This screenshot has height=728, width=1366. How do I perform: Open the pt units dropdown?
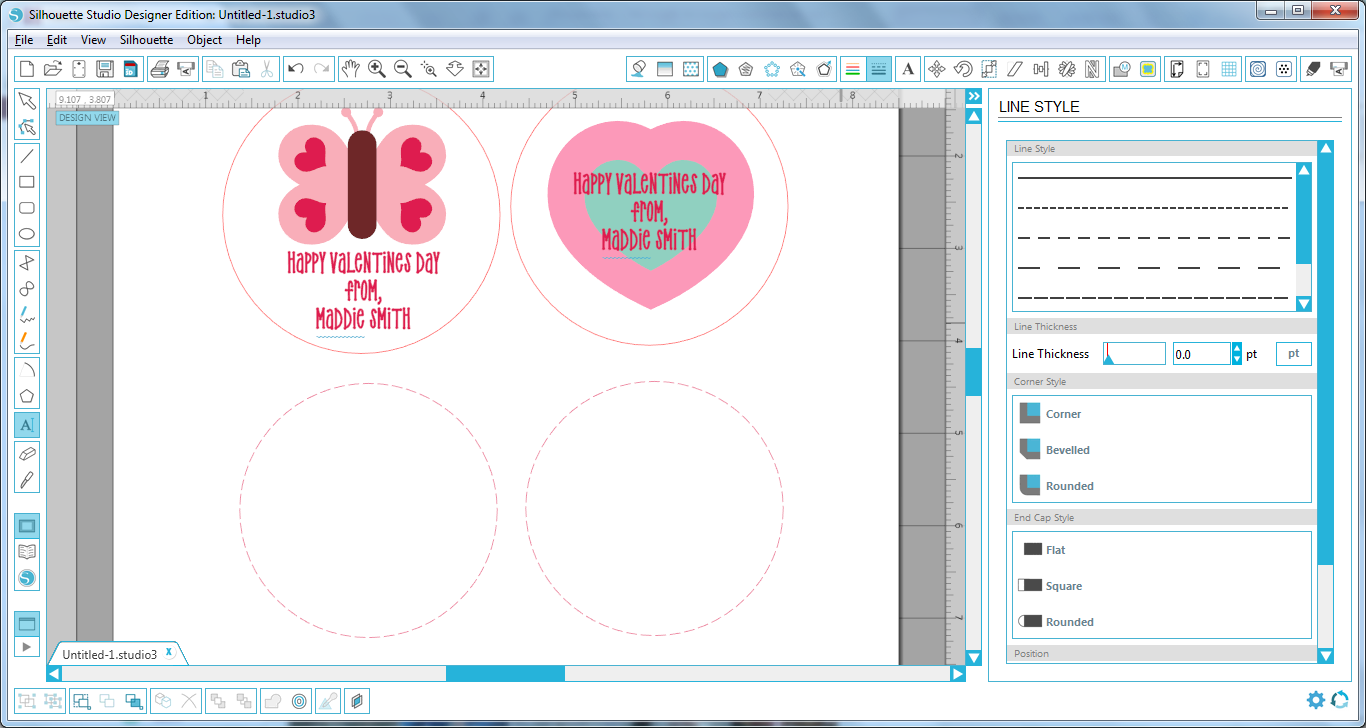click(1293, 354)
